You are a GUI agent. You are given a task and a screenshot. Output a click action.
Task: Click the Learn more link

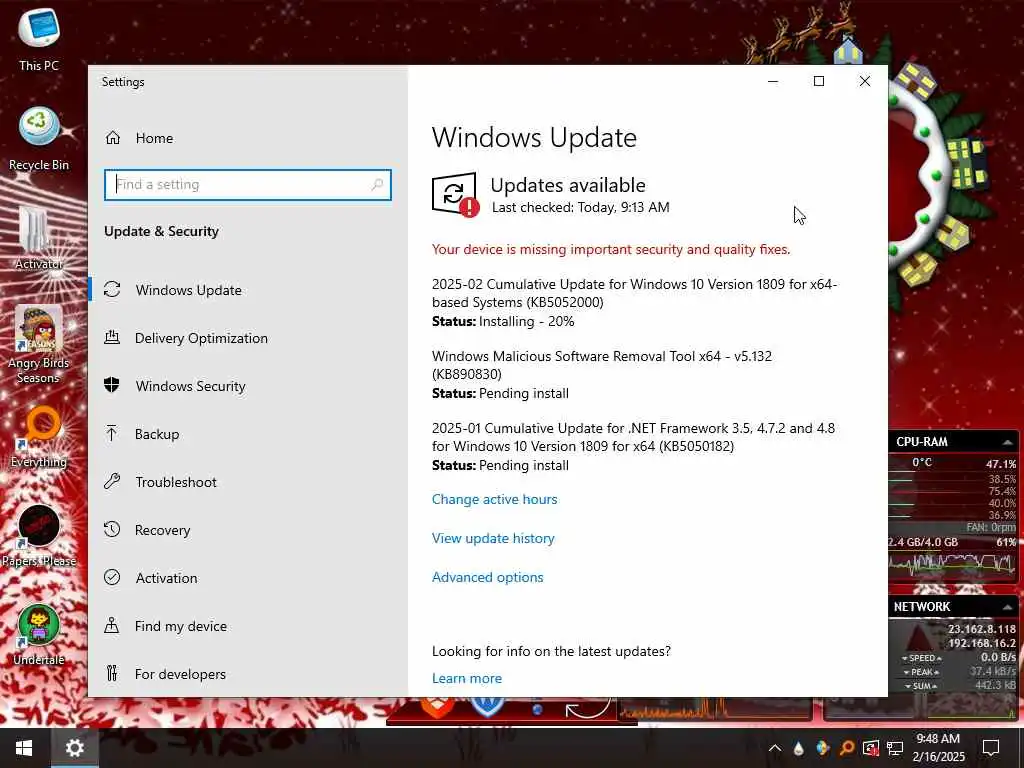(x=467, y=679)
